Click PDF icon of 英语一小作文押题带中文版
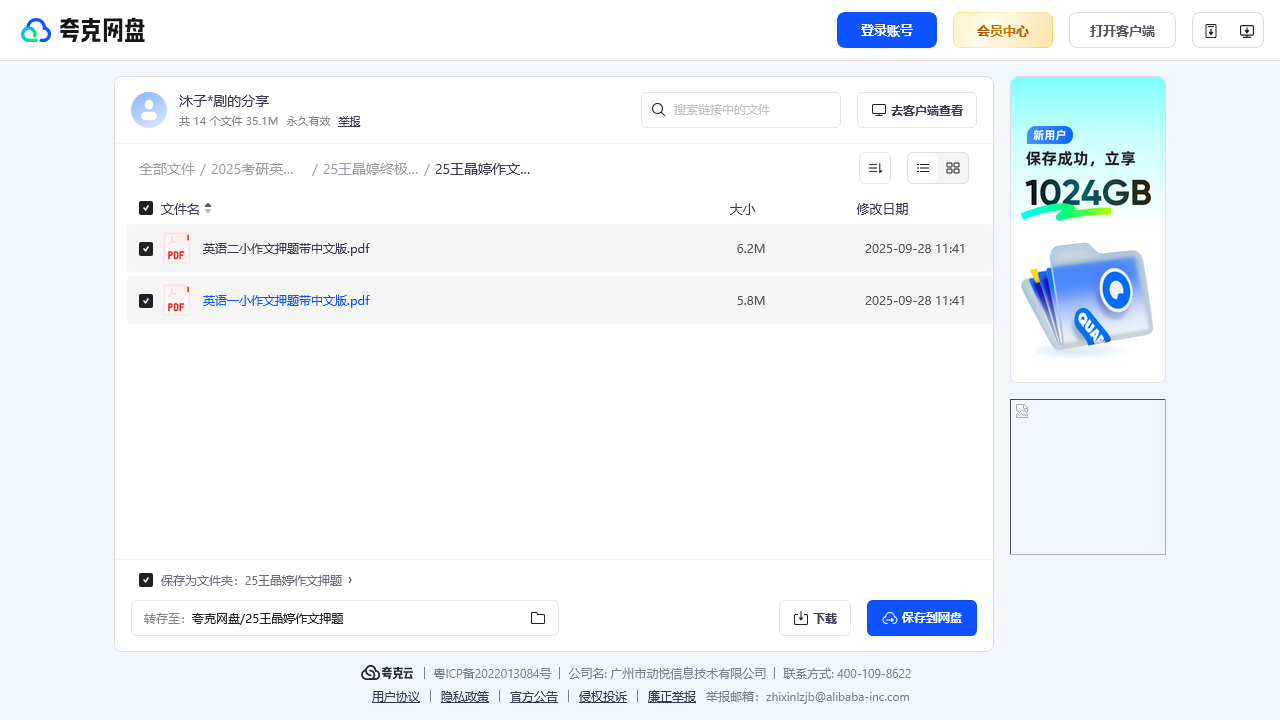 coord(176,300)
